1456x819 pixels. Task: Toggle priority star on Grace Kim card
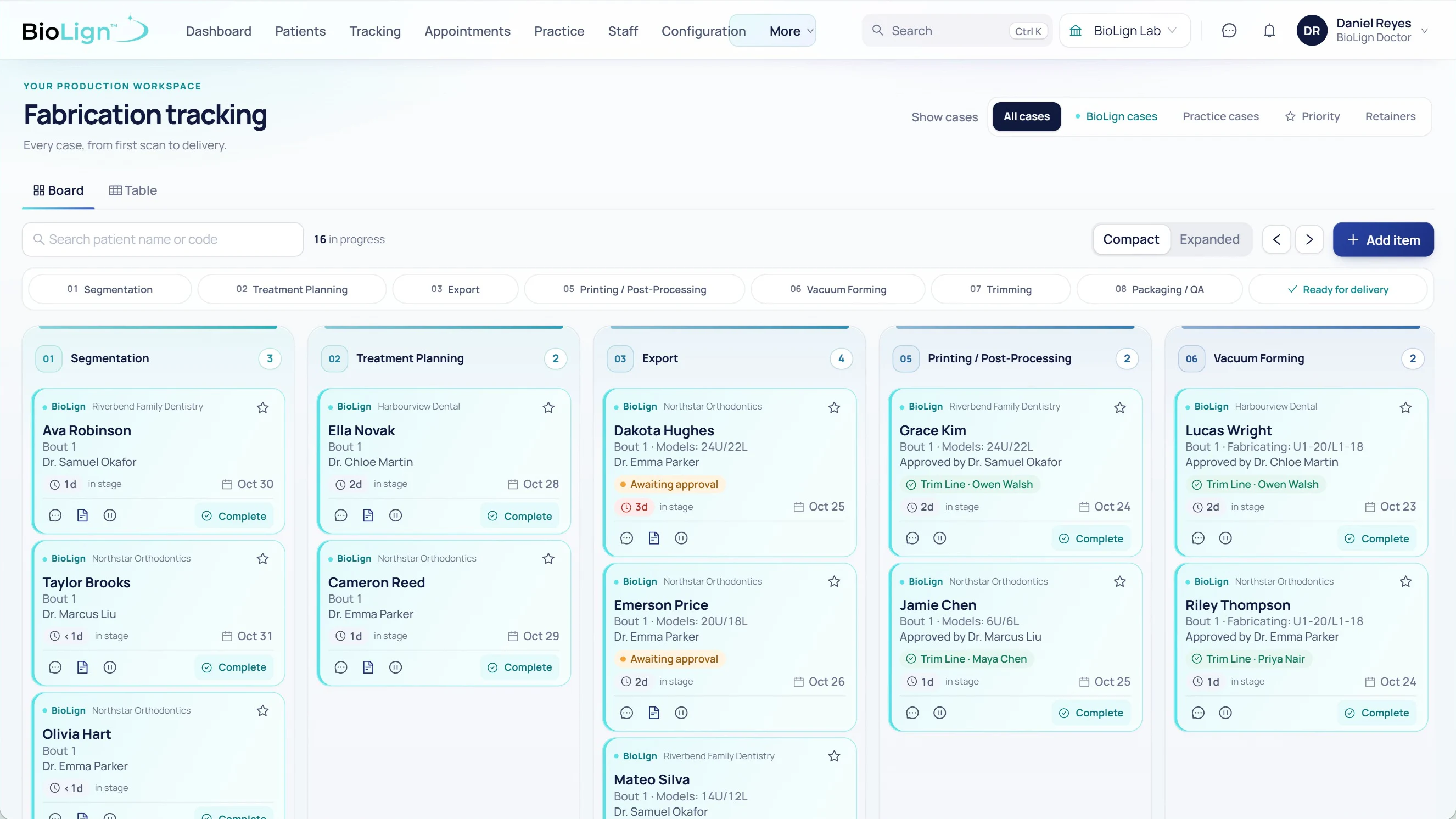1119,407
